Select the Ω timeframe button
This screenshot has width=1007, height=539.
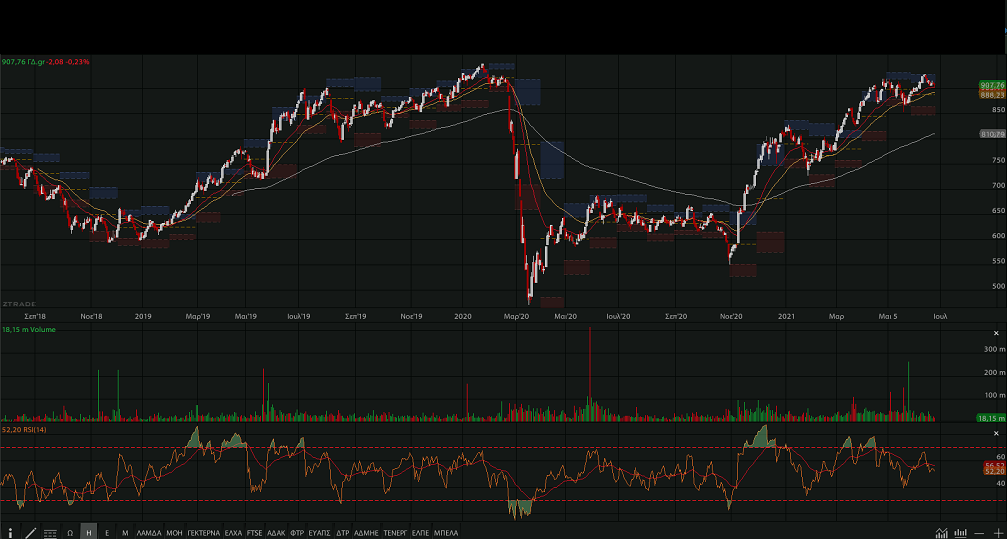(x=70, y=533)
